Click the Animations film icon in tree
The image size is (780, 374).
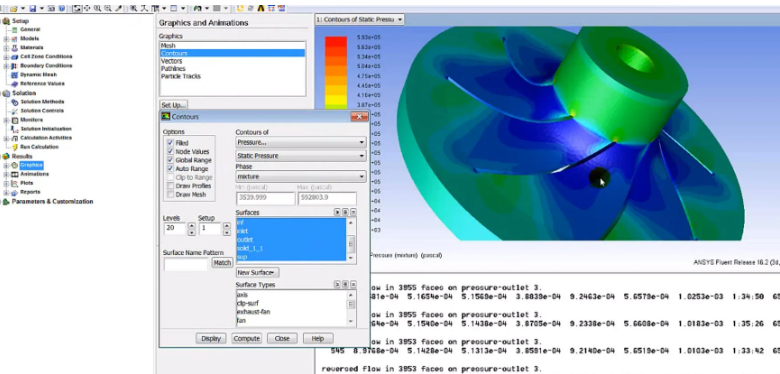[14, 174]
